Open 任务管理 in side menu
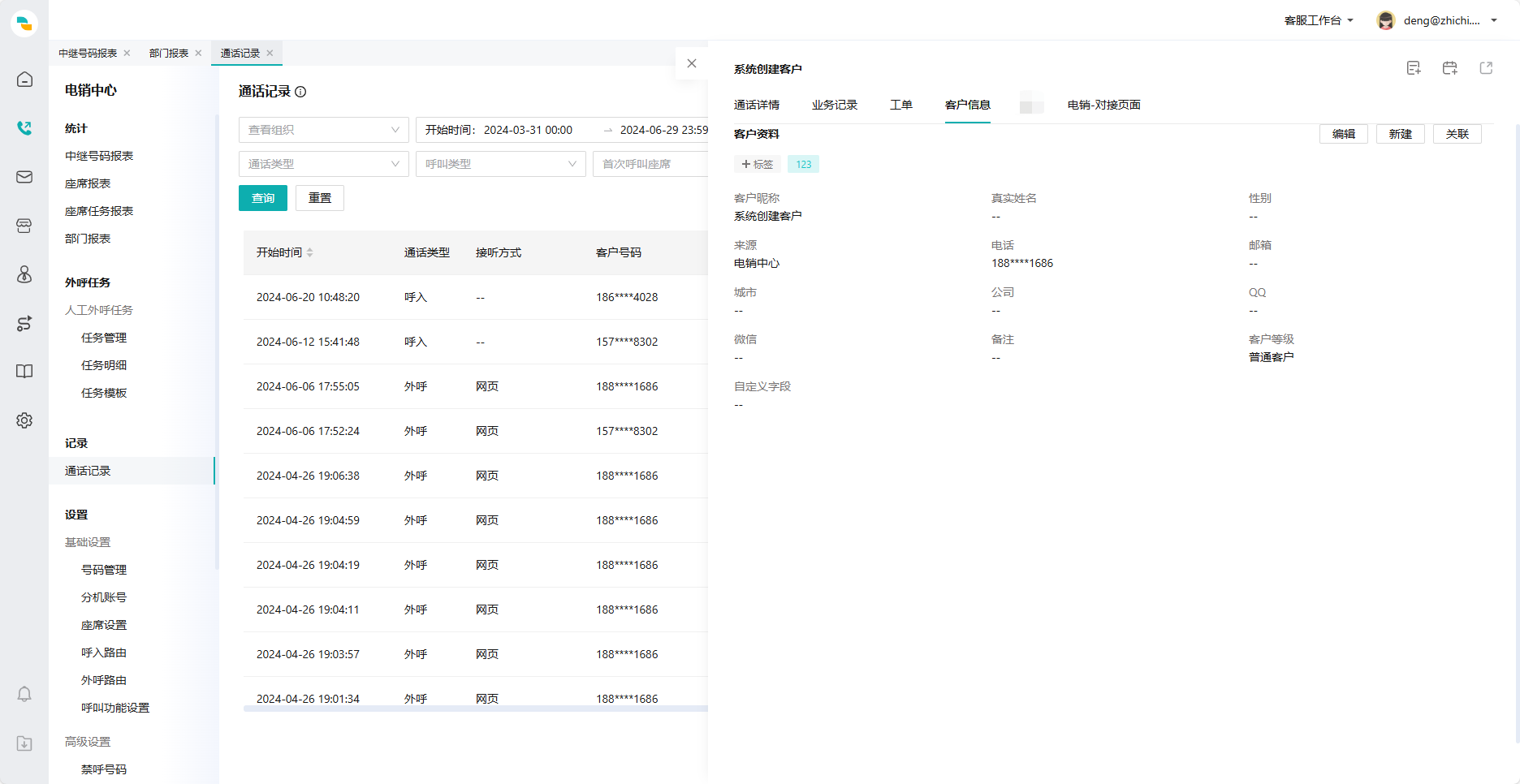Viewport: 1520px width, 784px height. click(x=104, y=338)
